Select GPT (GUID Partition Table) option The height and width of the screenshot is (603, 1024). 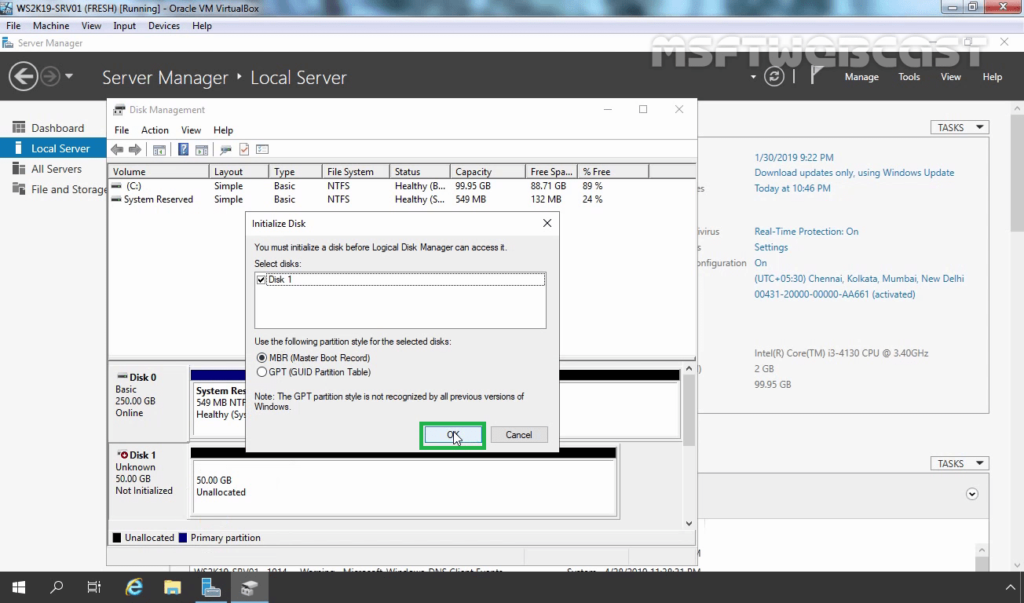314,372
